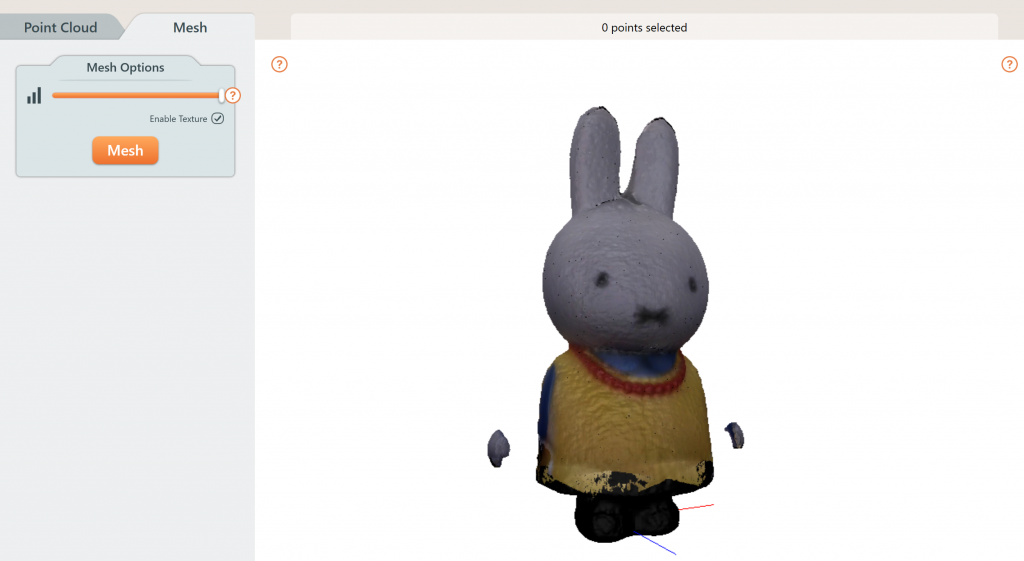Uncheck the Enable Texture checkbox
This screenshot has height=561, width=1024.
[217, 119]
